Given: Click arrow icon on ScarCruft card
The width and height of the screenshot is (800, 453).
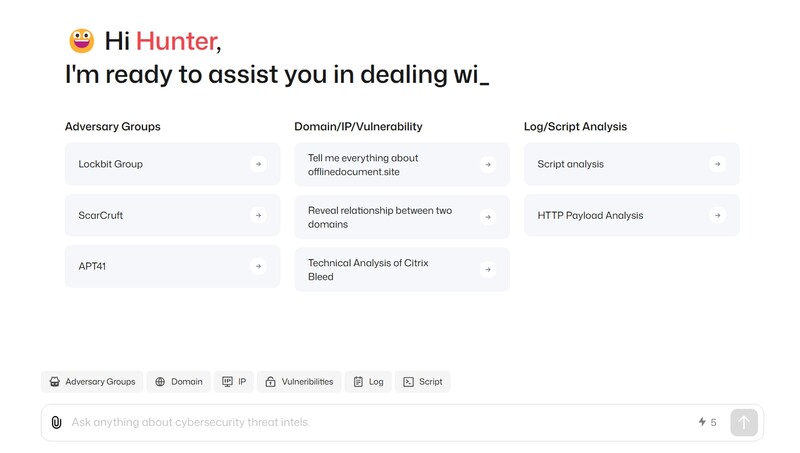Looking at the screenshot, I should (x=258, y=215).
